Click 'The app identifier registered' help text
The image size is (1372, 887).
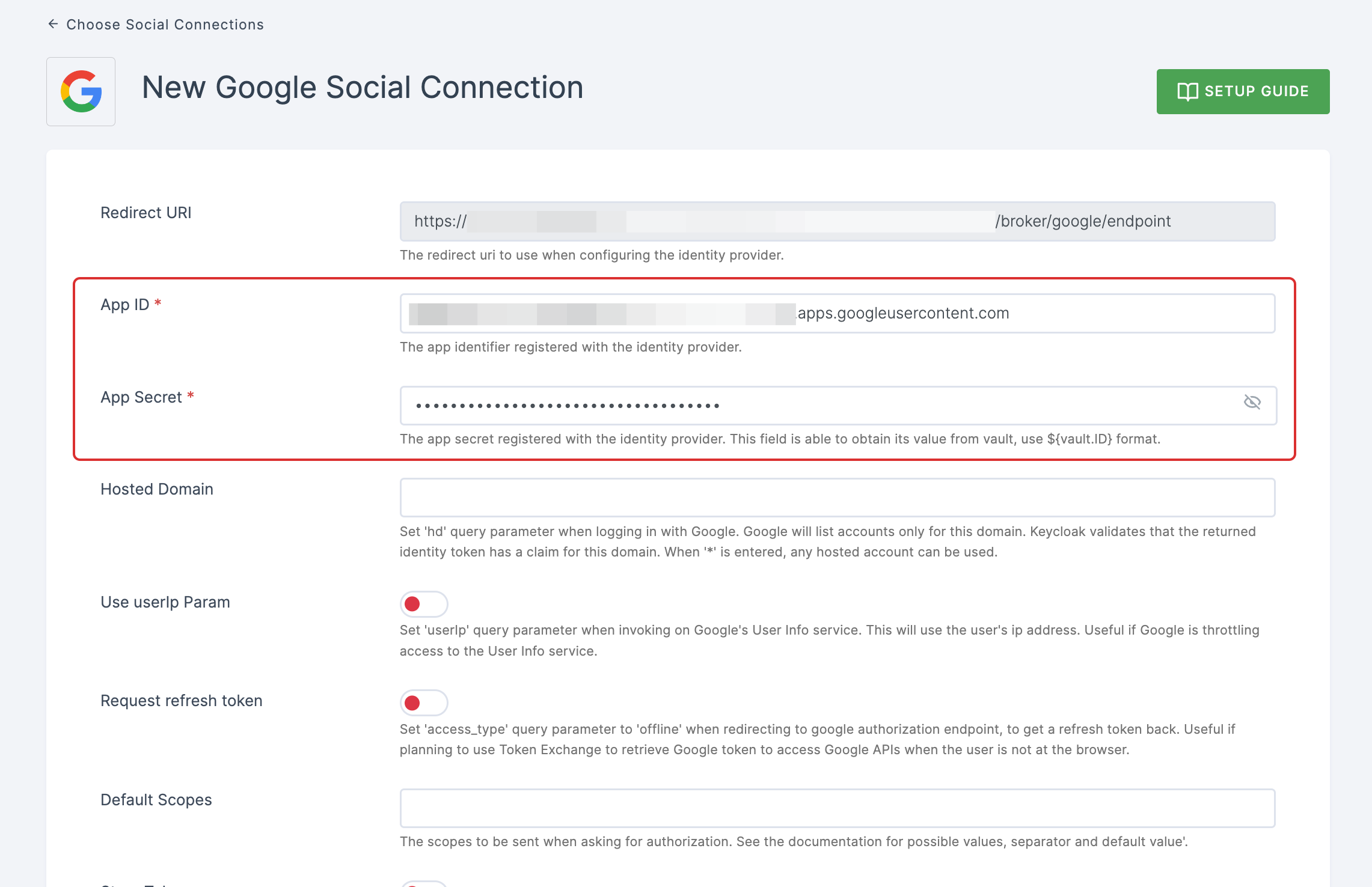coord(571,347)
